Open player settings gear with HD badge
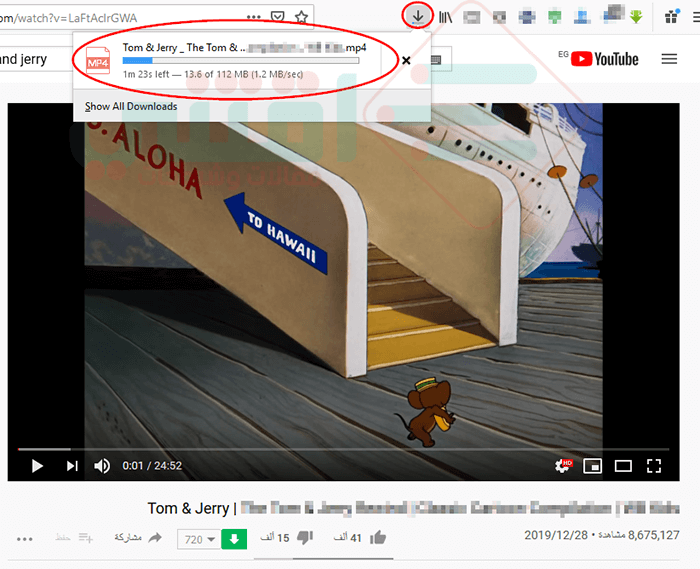Viewport: 700px width, 569px height. click(x=563, y=466)
